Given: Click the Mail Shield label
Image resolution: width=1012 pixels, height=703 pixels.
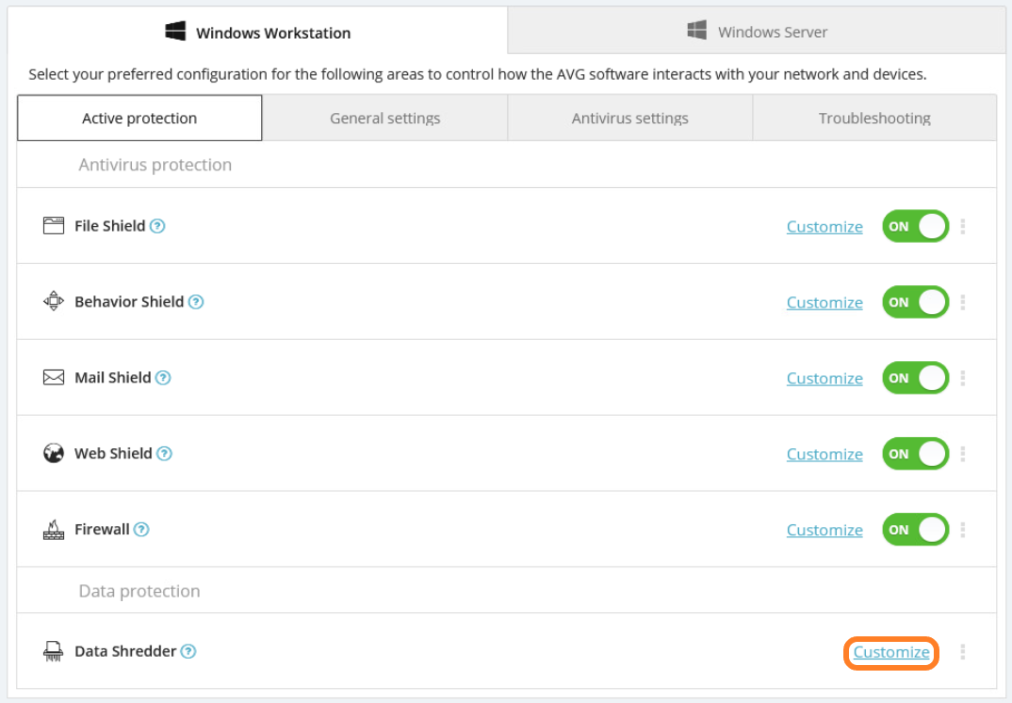Looking at the screenshot, I should pyautogui.click(x=113, y=378).
